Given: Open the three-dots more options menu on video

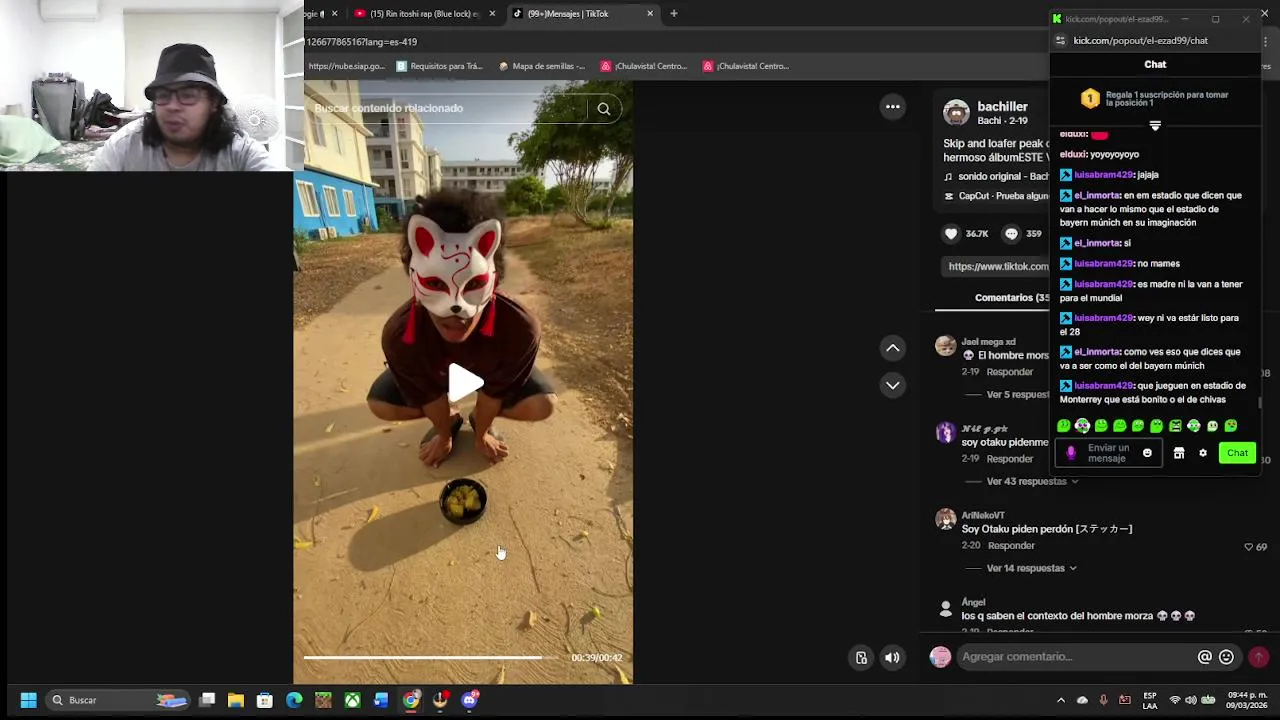Looking at the screenshot, I should pyautogui.click(x=893, y=107).
